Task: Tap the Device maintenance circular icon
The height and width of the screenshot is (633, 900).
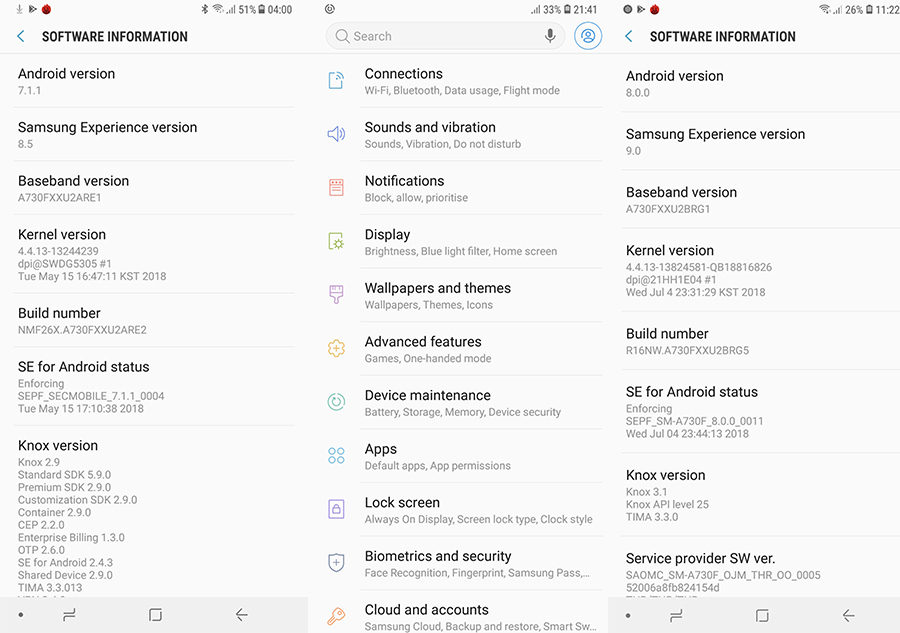Action: [337, 402]
